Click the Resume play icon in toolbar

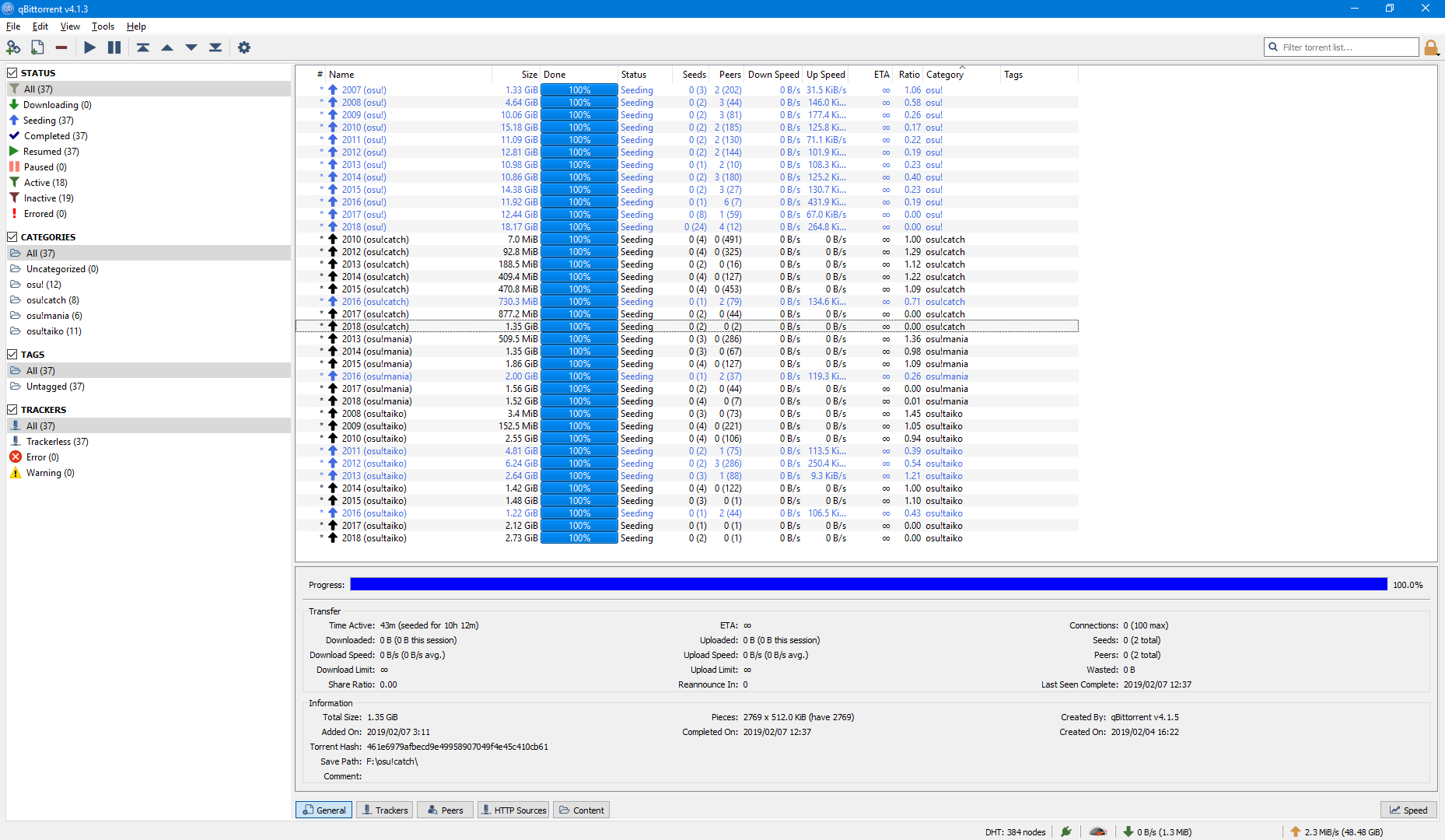coord(90,47)
